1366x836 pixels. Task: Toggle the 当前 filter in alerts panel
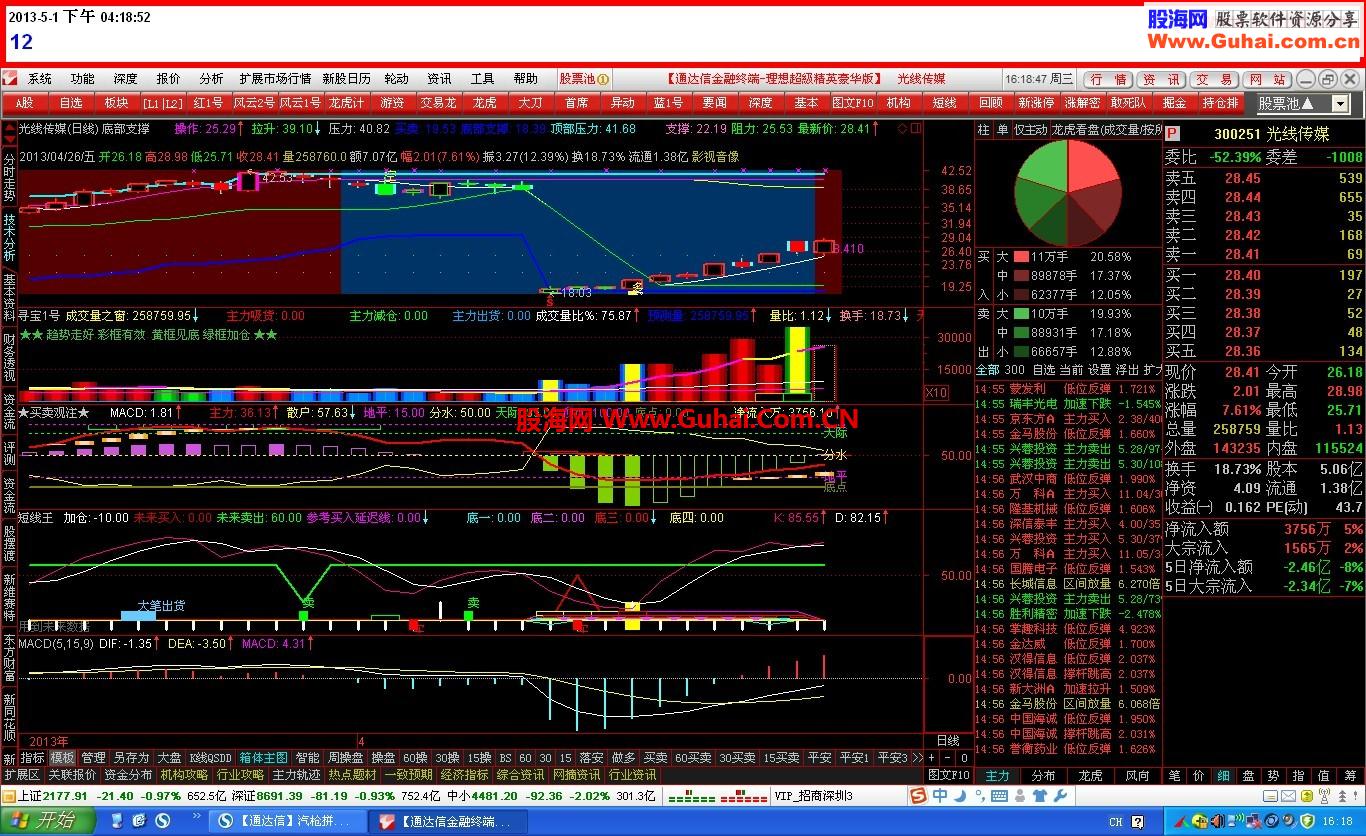(1072, 370)
